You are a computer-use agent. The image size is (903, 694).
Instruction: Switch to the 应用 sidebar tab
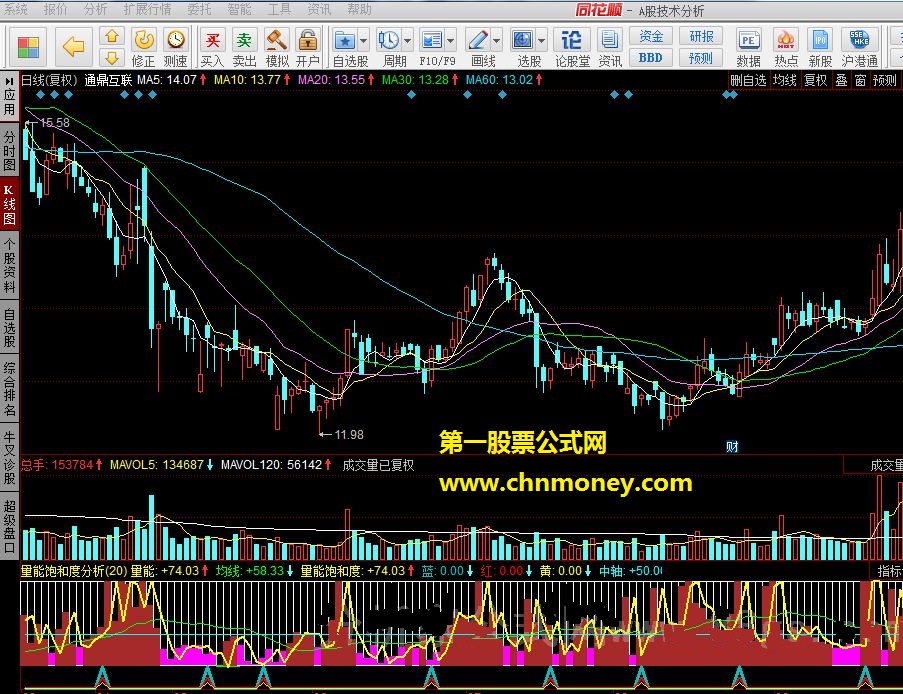point(9,101)
